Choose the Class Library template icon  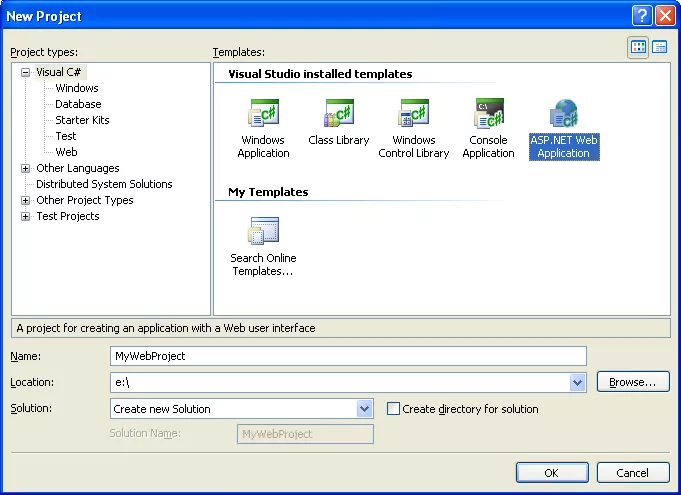coord(339,113)
